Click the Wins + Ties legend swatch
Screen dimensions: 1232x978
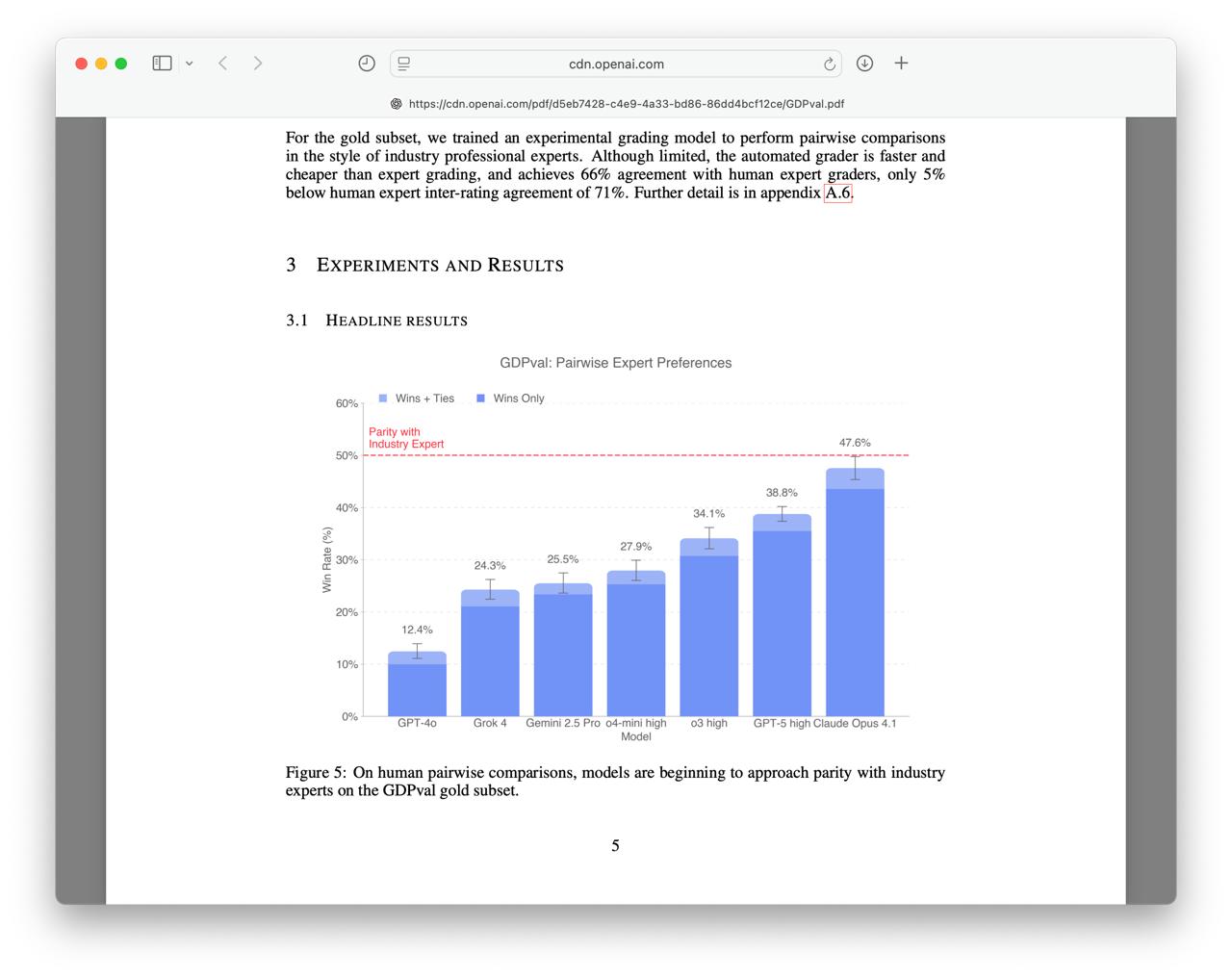point(383,399)
